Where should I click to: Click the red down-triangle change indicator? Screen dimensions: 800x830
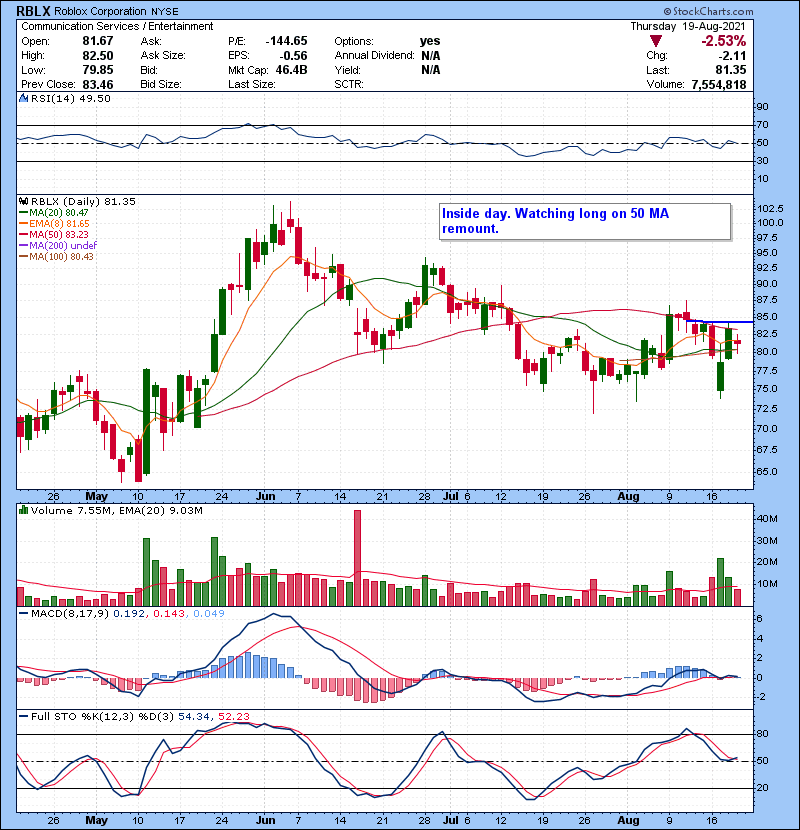656,41
